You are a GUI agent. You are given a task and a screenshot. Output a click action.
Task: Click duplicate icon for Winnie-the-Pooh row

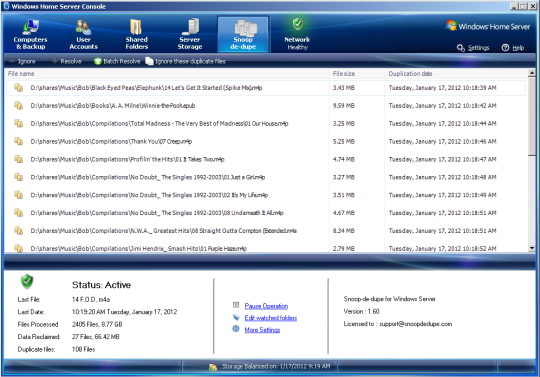tap(19, 106)
